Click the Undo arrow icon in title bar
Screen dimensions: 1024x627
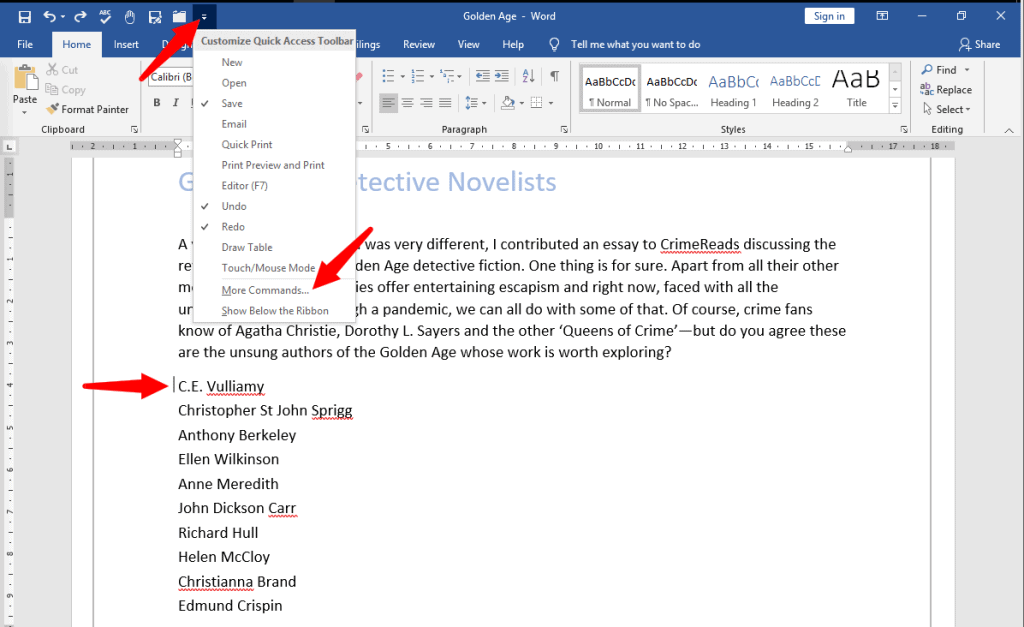point(50,16)
